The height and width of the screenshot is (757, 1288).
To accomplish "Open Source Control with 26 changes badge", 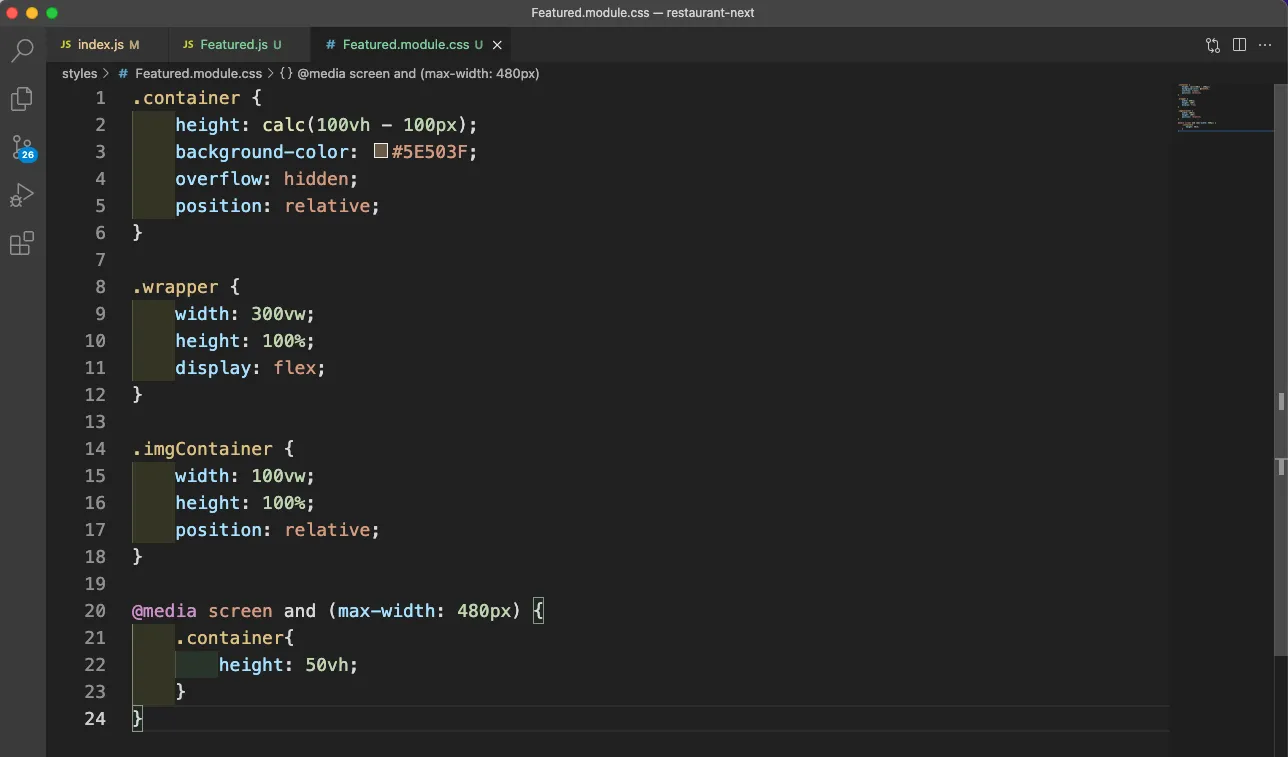I will (22, 148).
